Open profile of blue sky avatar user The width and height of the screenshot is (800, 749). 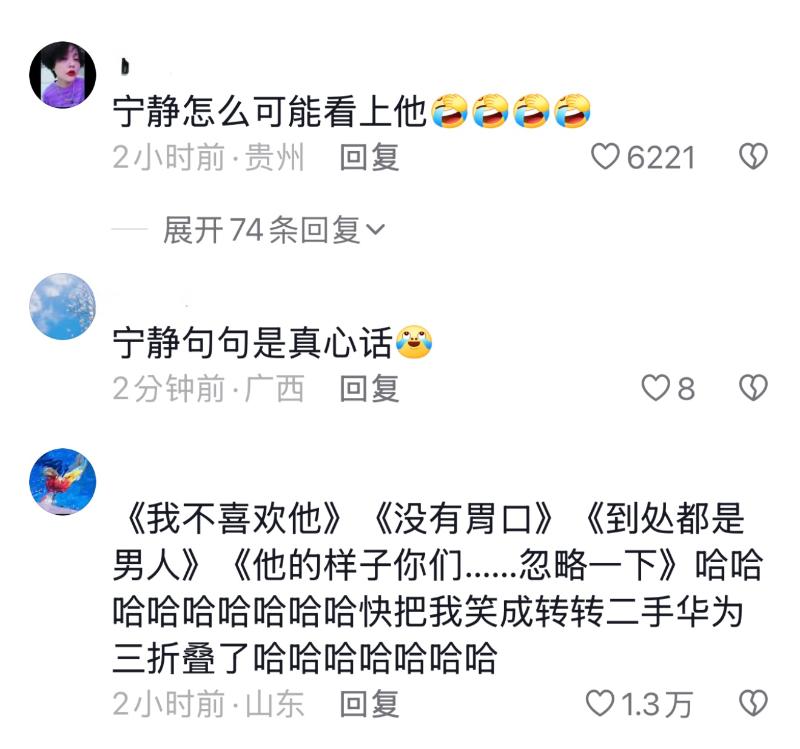pyautogui.click(x=63, y=306)
